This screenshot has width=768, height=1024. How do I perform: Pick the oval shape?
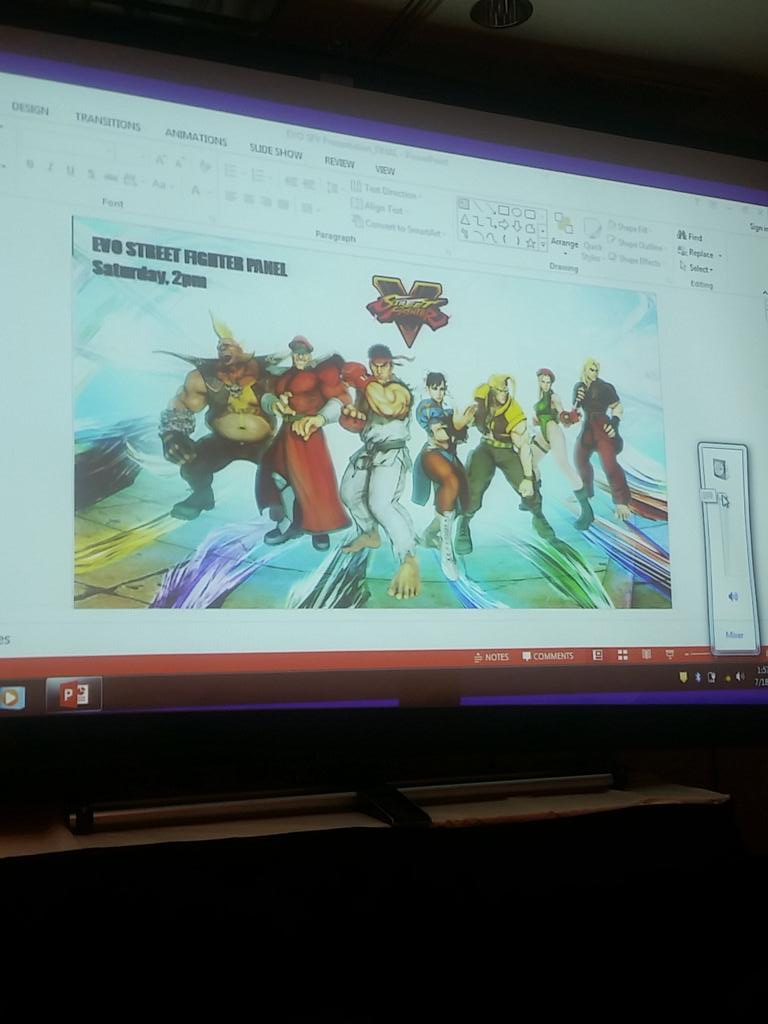(517, 212)
